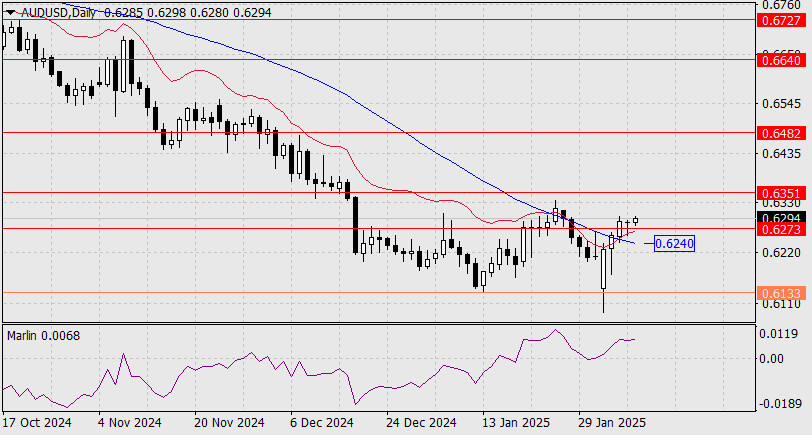The height and width of the screenshot is (435, 812).
Task: Click the Marlin 0.0068 indicator label
Action: pos(44,336)
